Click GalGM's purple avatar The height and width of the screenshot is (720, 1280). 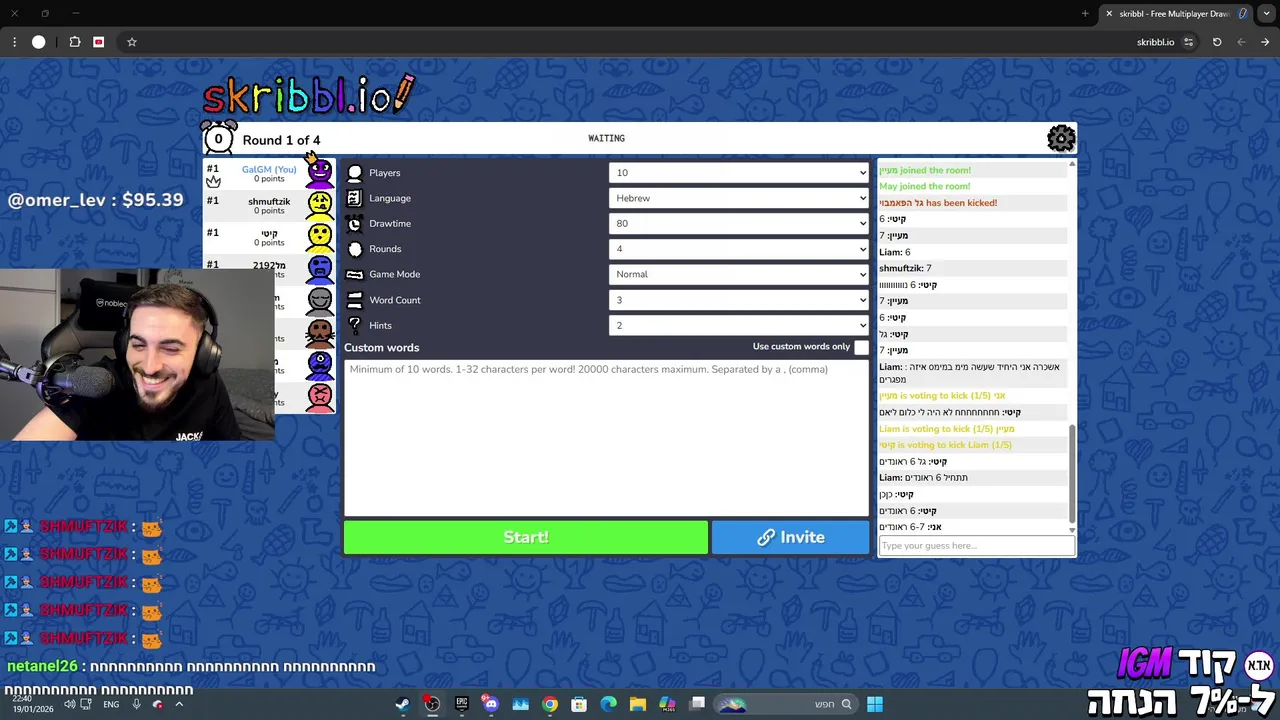[319, 173]
